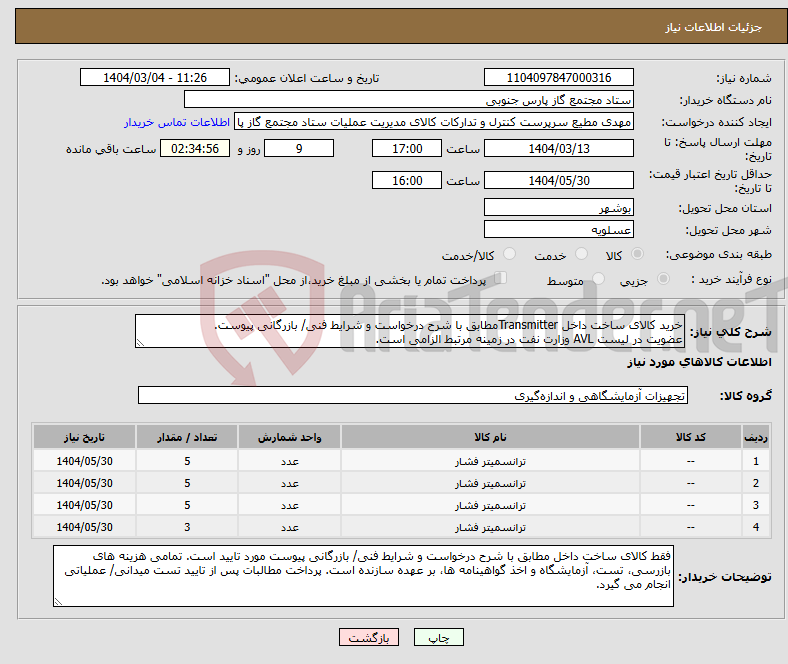
Task: Click the نام کالا column header
Action: pyautogui.click(x=490, y=437)
